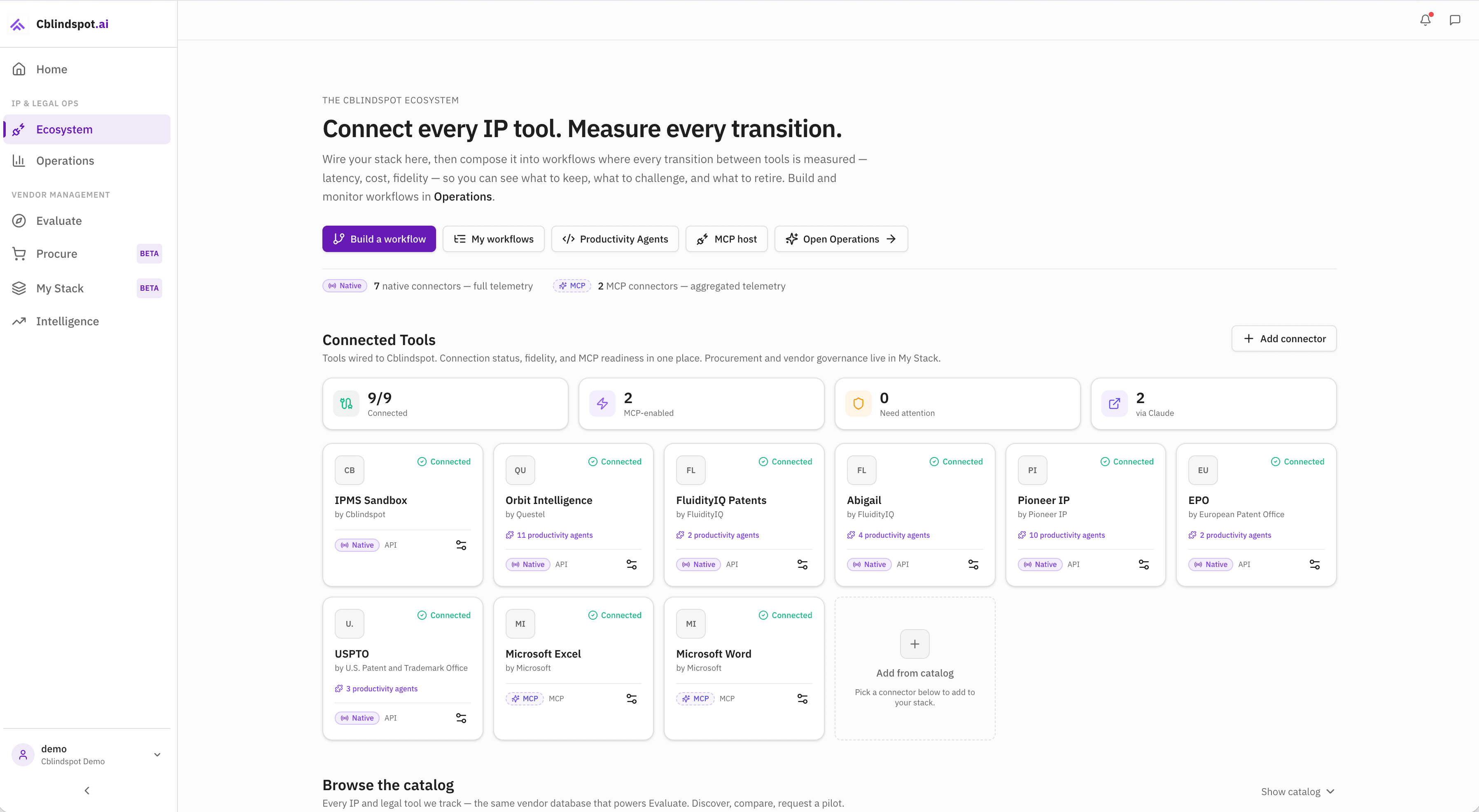Click the MCP legend badge near connector counts
The image size is (1479, 812).
point(572,286)
